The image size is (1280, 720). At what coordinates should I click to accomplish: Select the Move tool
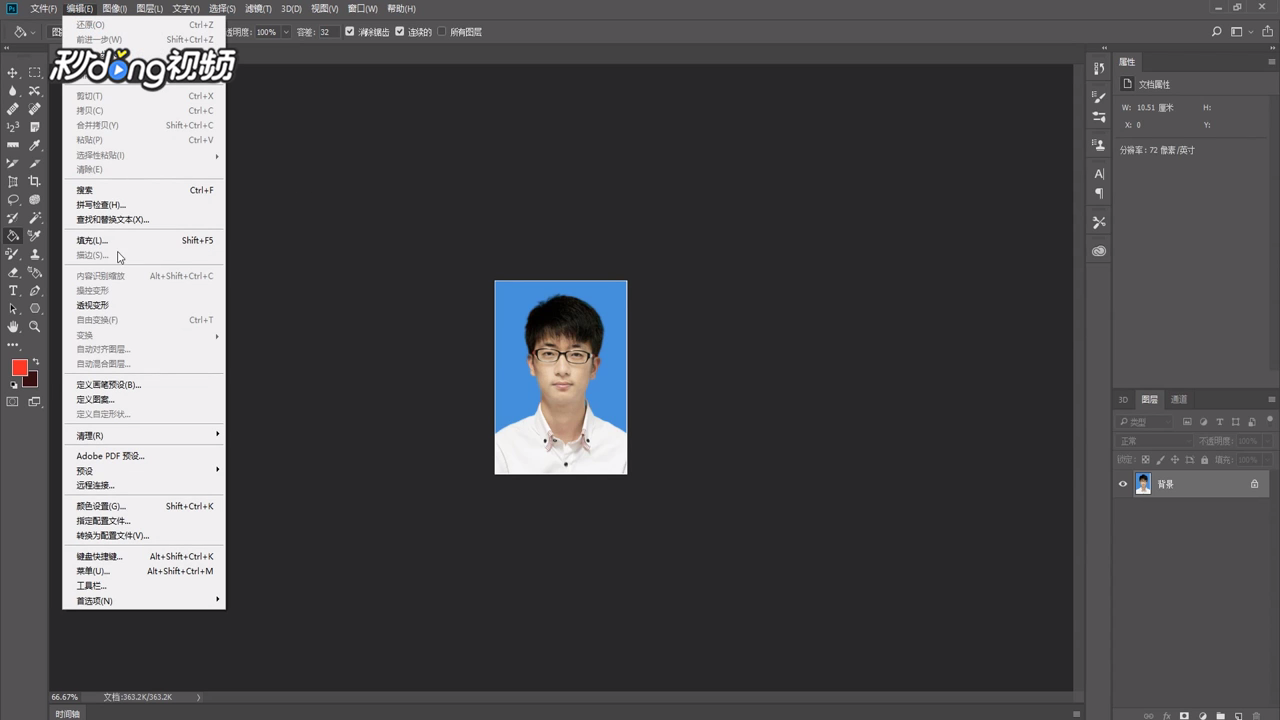[x=12, y=73]
